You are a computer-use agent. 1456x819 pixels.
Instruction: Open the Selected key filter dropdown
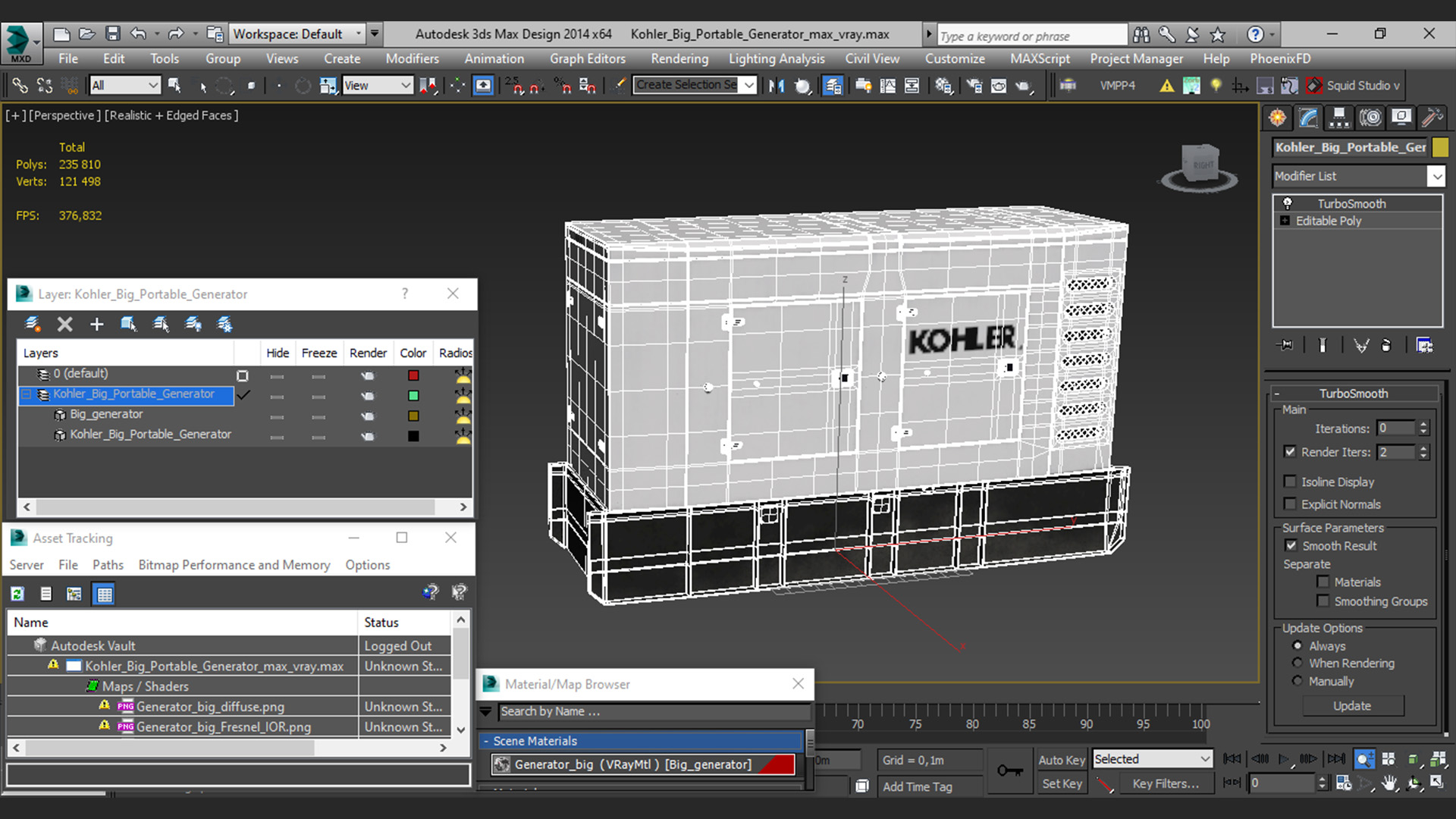(1153, 759)
